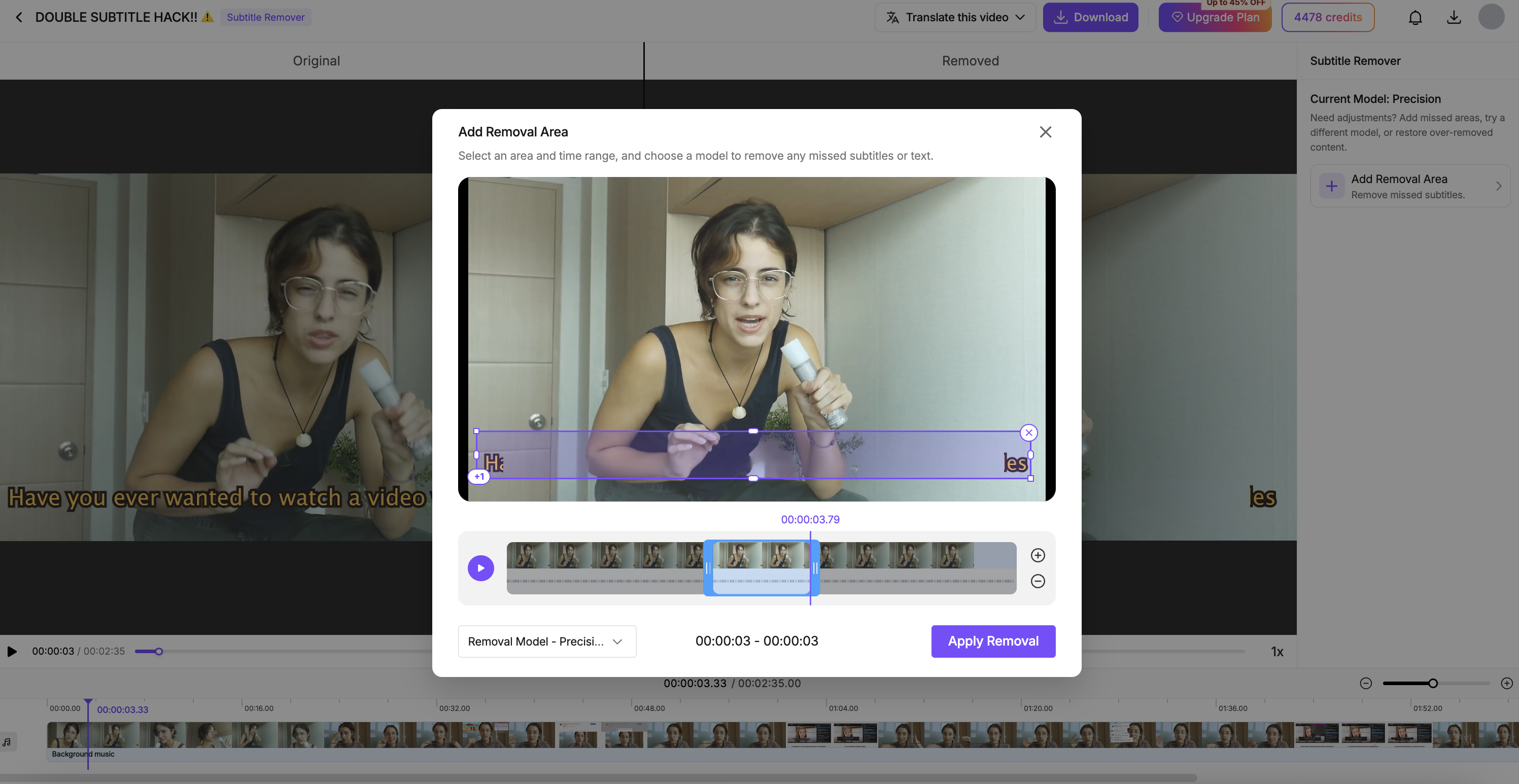Click the background music note icon
Screen dimensions: 1519x784
pyautogui.click(x=7, y=741)
